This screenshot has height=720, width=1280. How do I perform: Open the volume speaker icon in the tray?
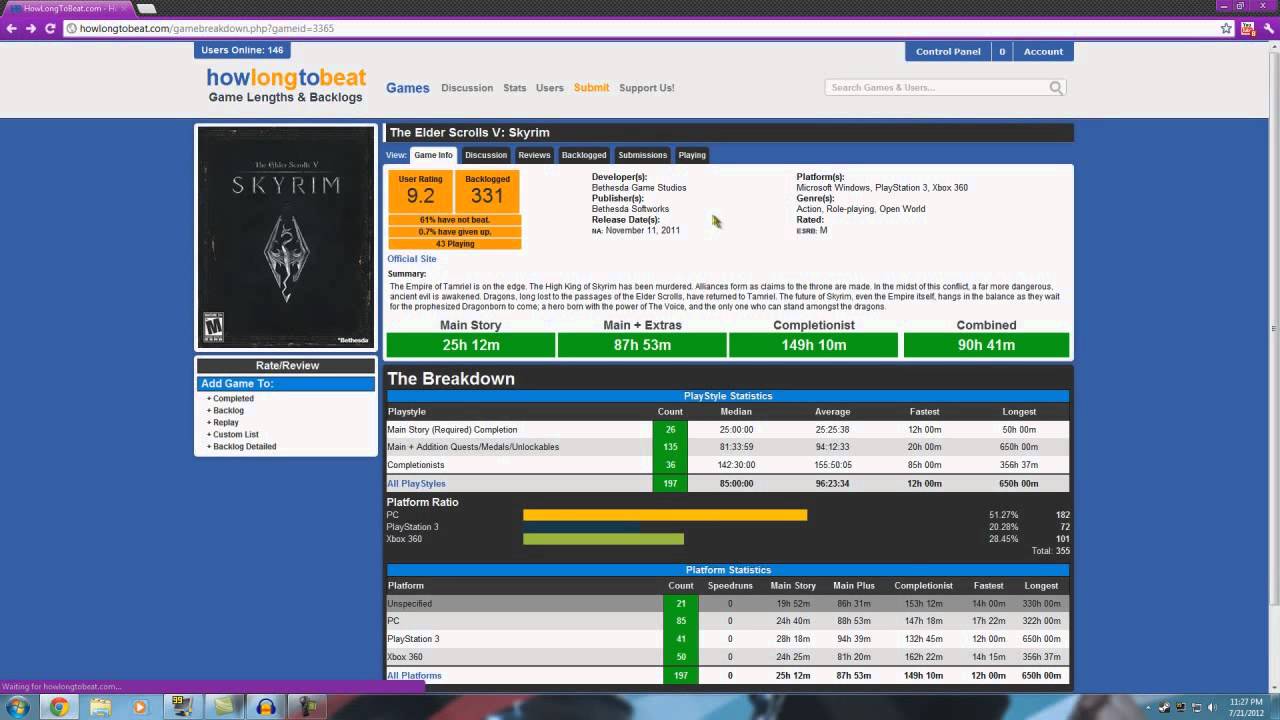pos(1212,708)
